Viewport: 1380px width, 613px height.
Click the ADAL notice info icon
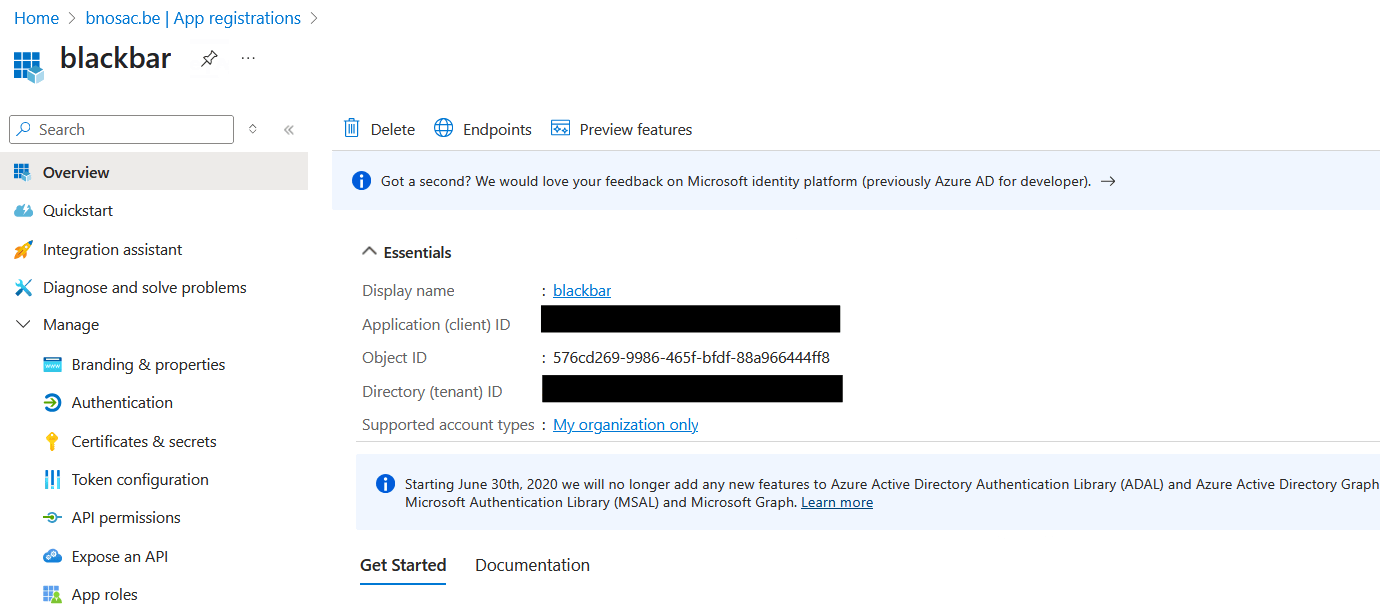[x=385, y=484]
